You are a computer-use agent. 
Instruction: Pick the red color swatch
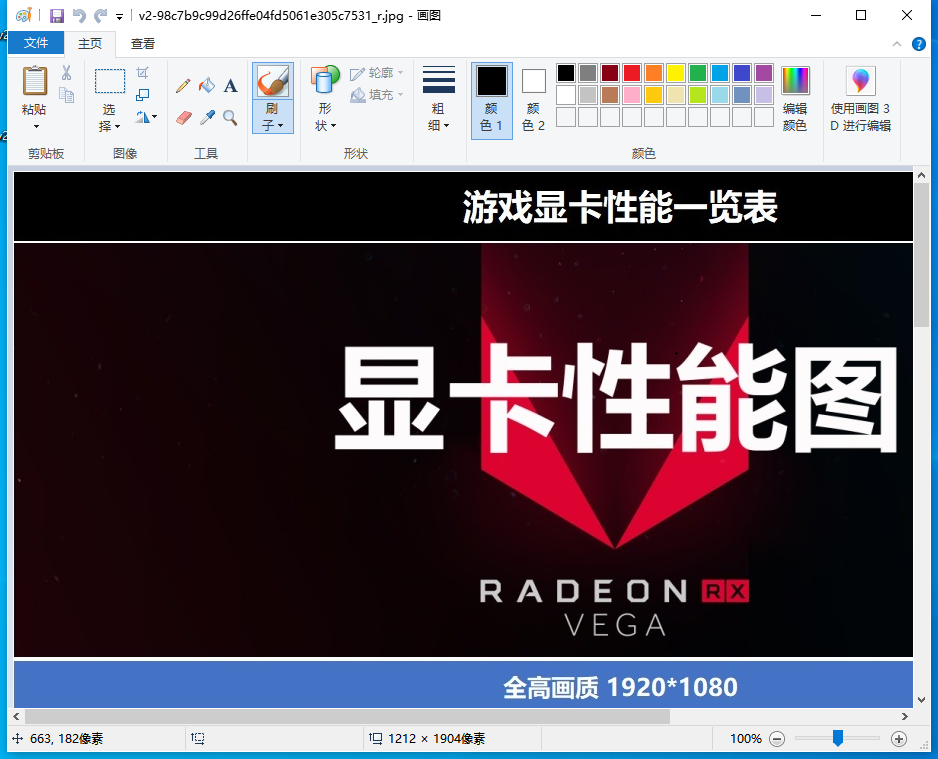pos(632,73)
